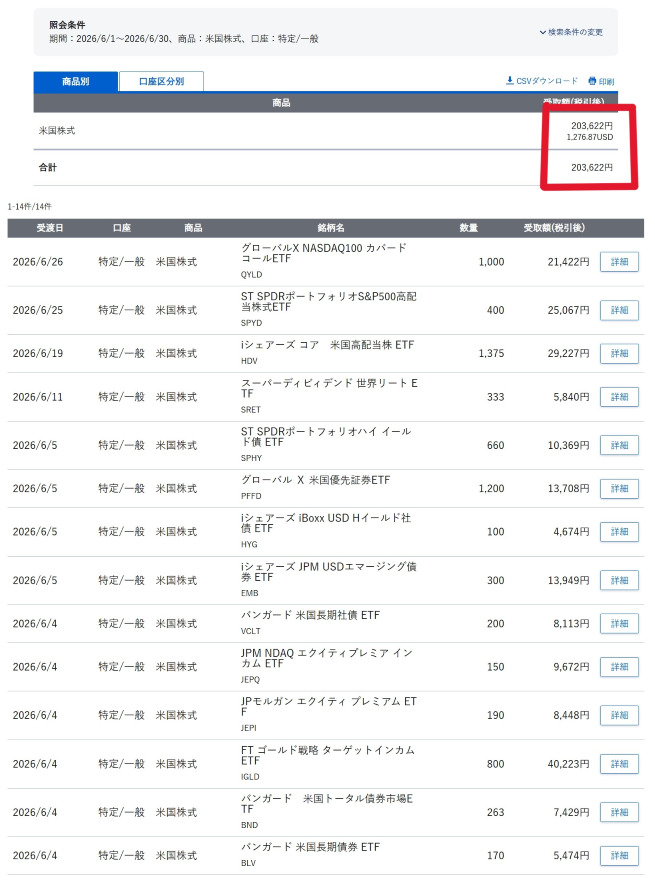Viewport: 655px width, 896px height.
Task: Open 詳細 for JEPQ dividend row
Action: click(x=619, y=667)
